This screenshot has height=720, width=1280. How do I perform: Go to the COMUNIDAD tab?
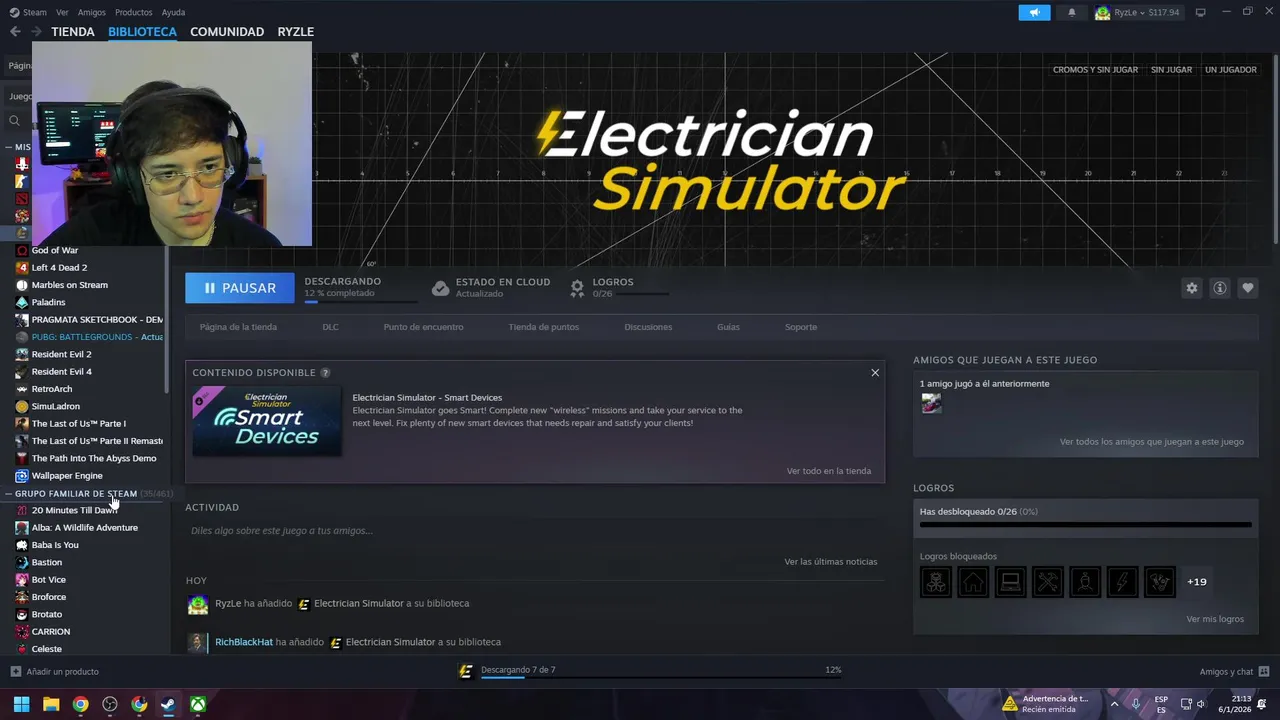[227, 32]
